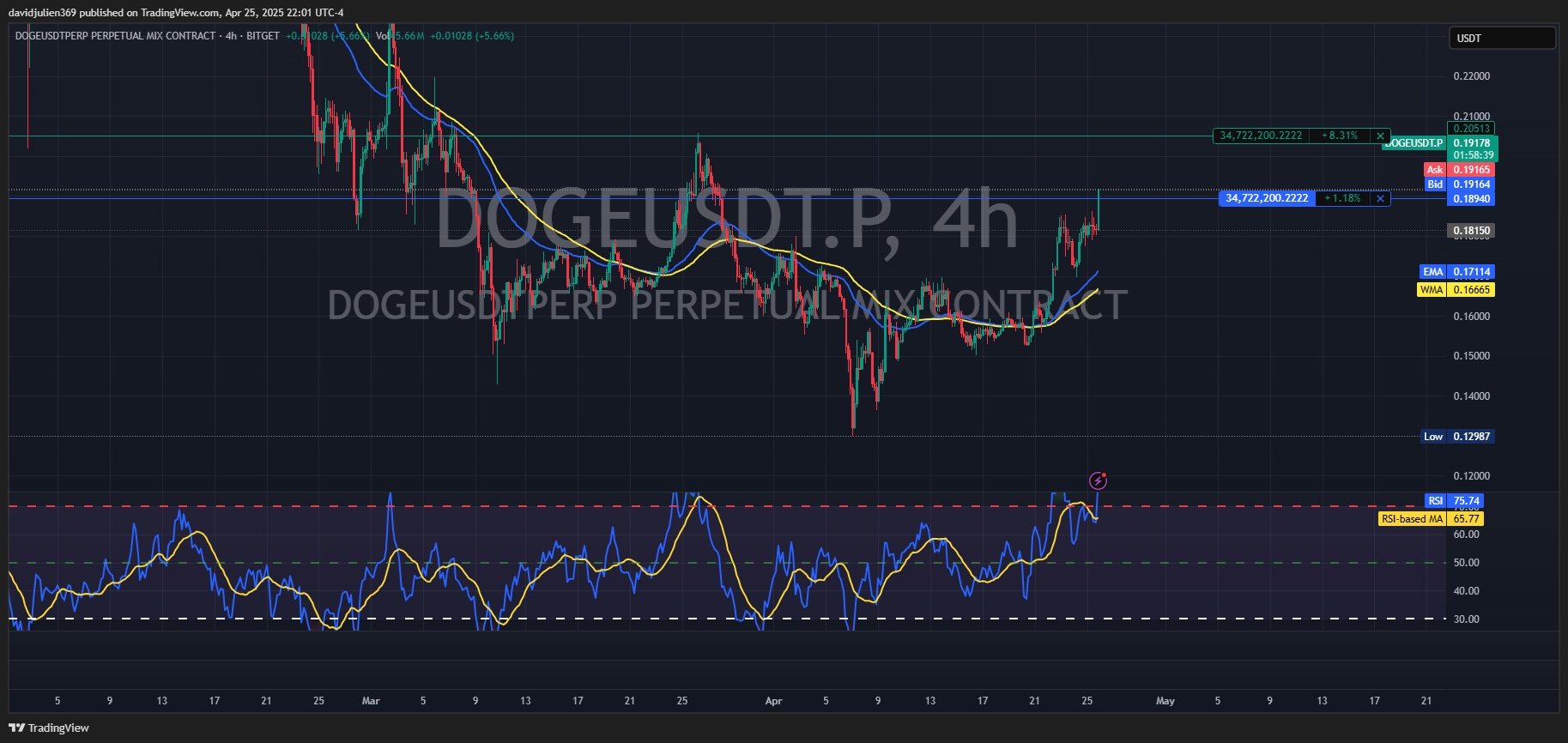The width and height of the screenshot is (1568, 743).
Task: Click the Low price label 0.12987
Action: click(1471, 437)
